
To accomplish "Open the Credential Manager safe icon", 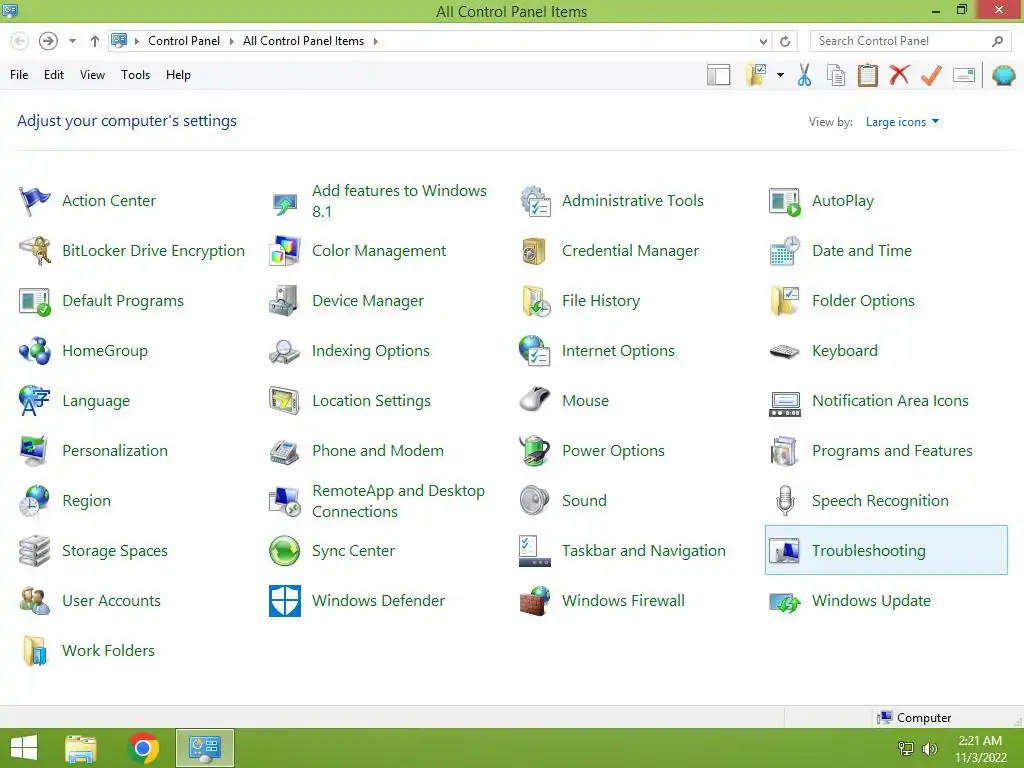I will point(535,251).
